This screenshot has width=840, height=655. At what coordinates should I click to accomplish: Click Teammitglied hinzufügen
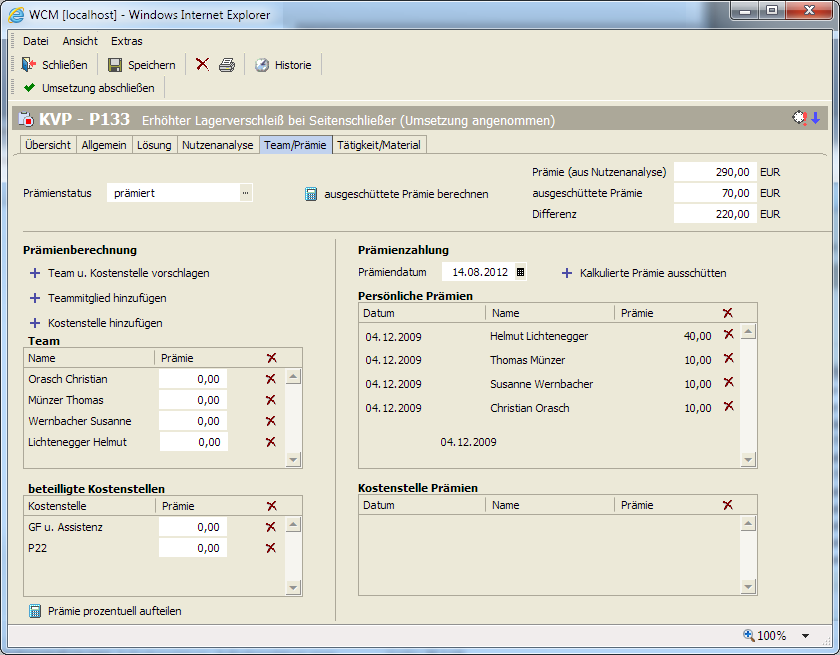[106, 298]
